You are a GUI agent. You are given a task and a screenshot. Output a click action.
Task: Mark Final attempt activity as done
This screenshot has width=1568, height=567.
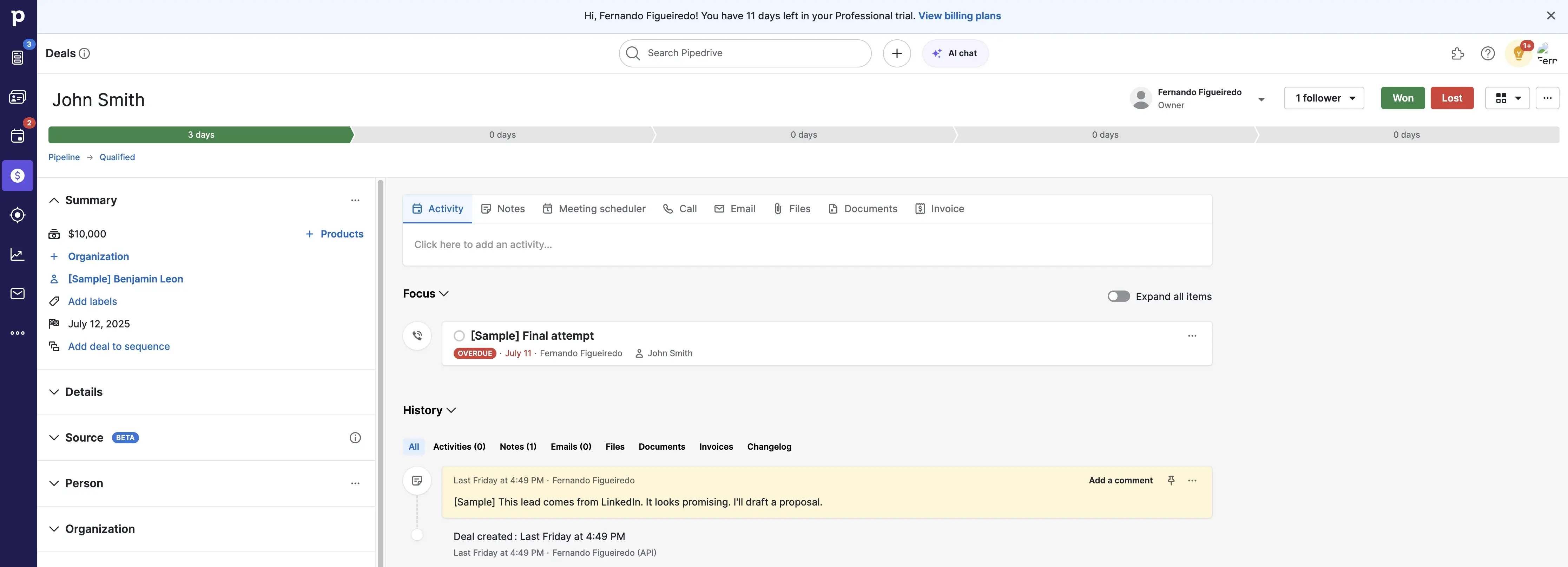pyautogui.click(x=459, y=335)
